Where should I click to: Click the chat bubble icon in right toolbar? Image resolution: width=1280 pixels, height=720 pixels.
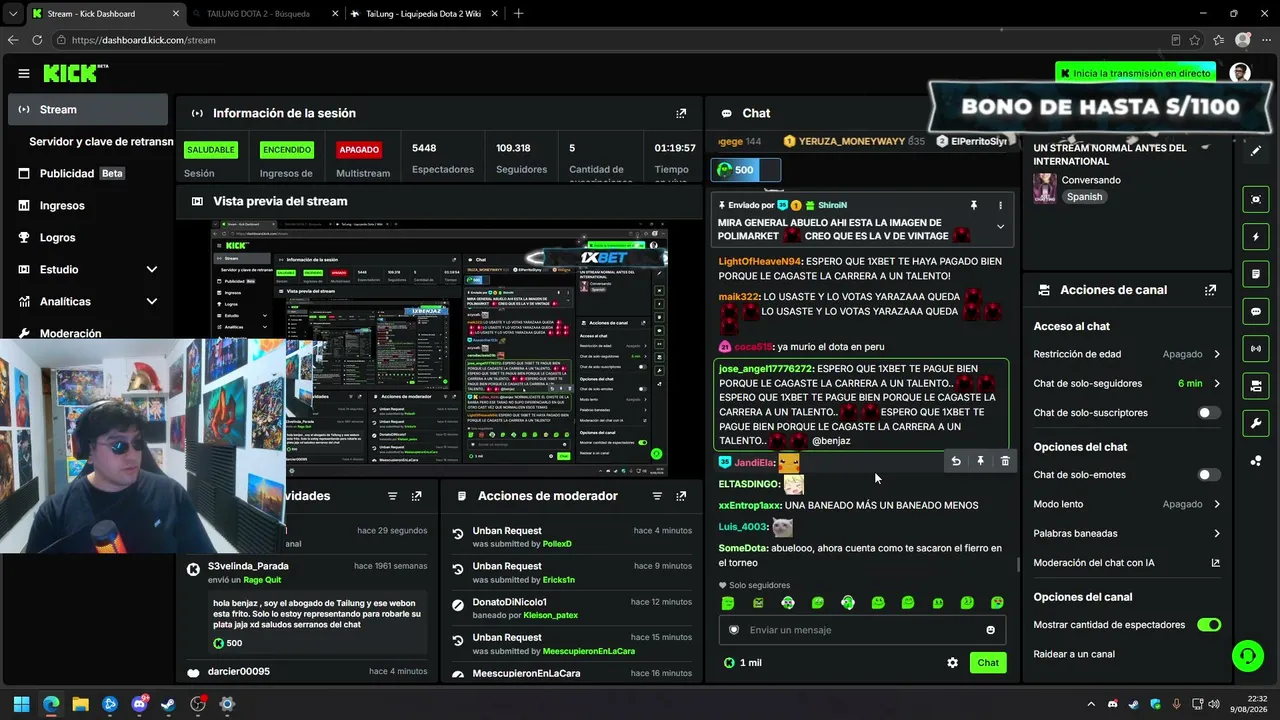[1256, 311]
